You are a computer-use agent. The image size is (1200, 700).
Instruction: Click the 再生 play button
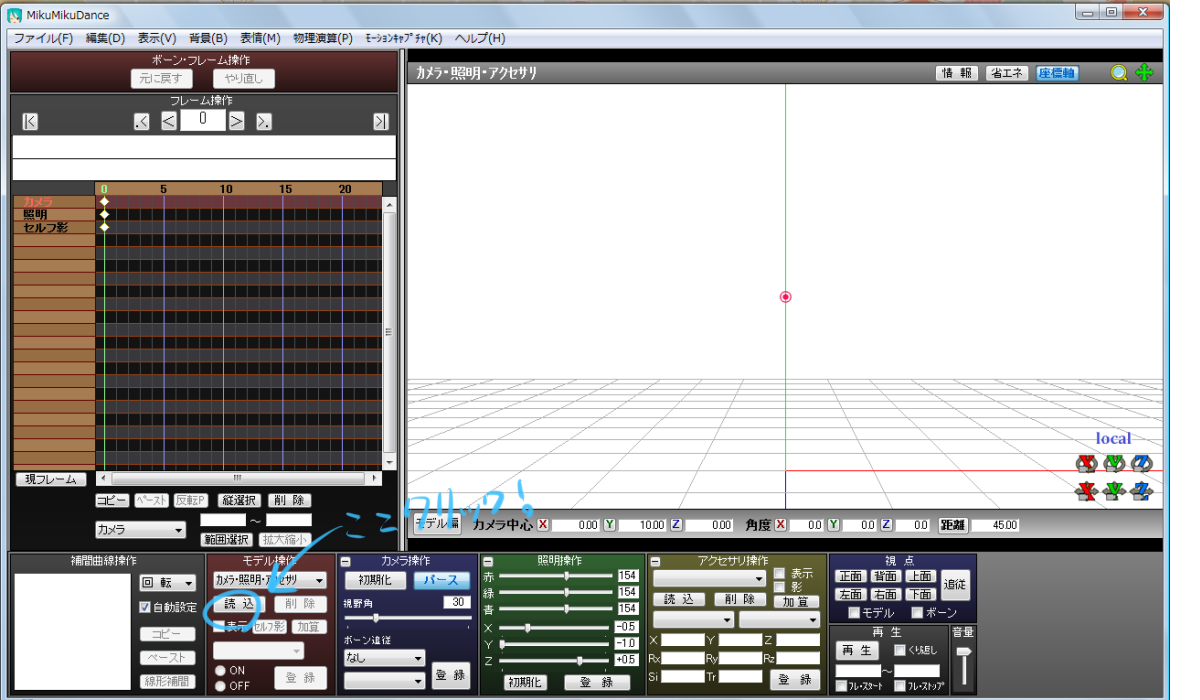coord(857,651)
